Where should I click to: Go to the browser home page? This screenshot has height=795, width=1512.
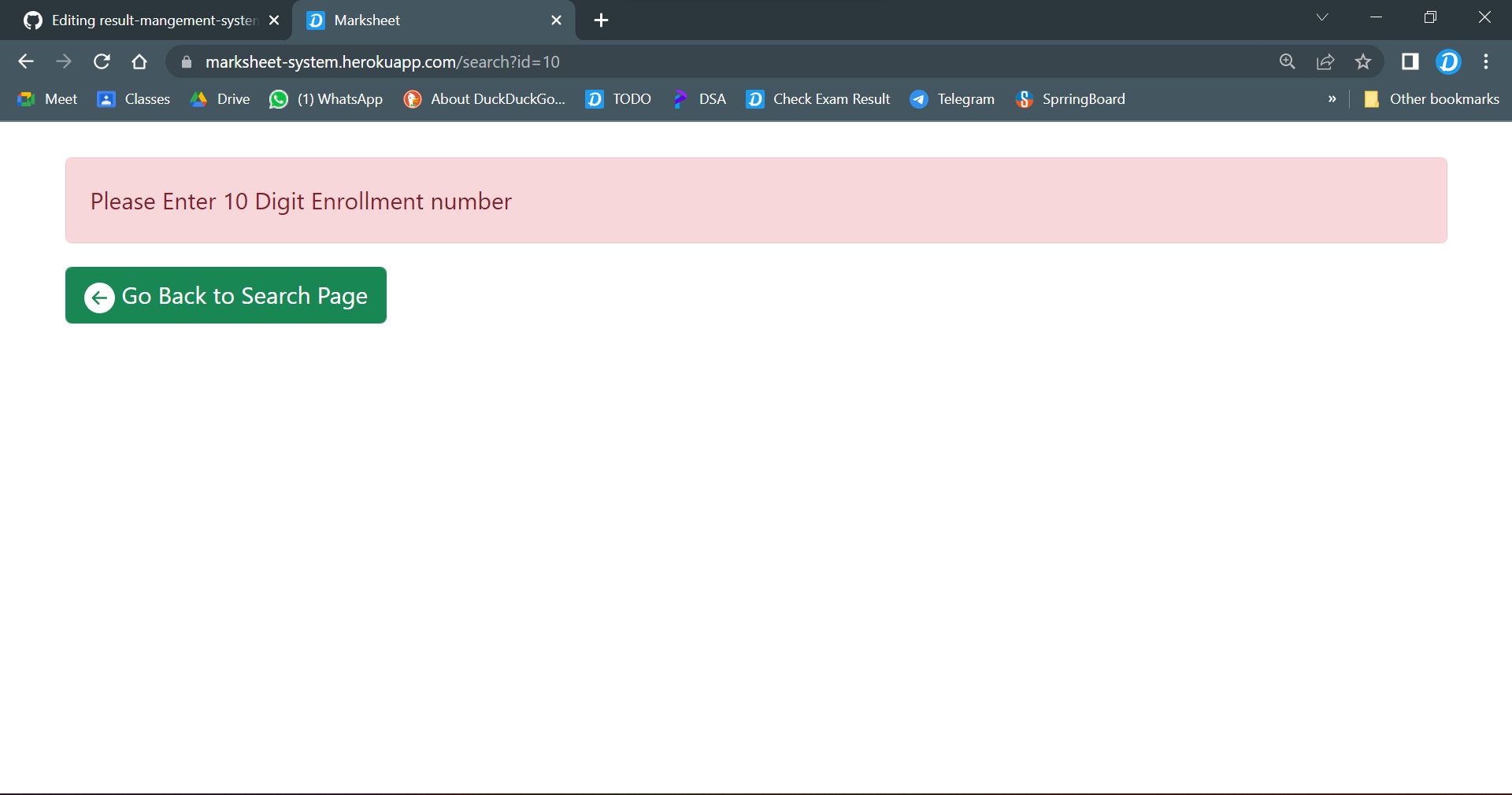(x=139, y=61)
